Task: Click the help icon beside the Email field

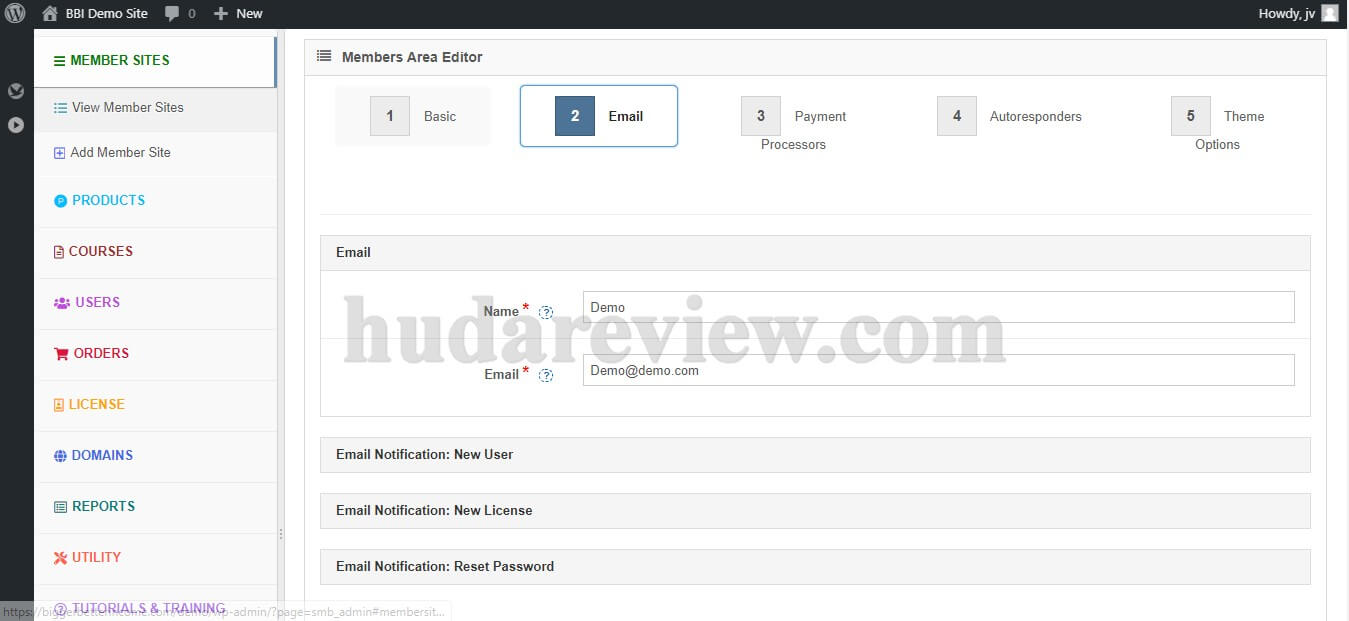Action: coord(546,376)
